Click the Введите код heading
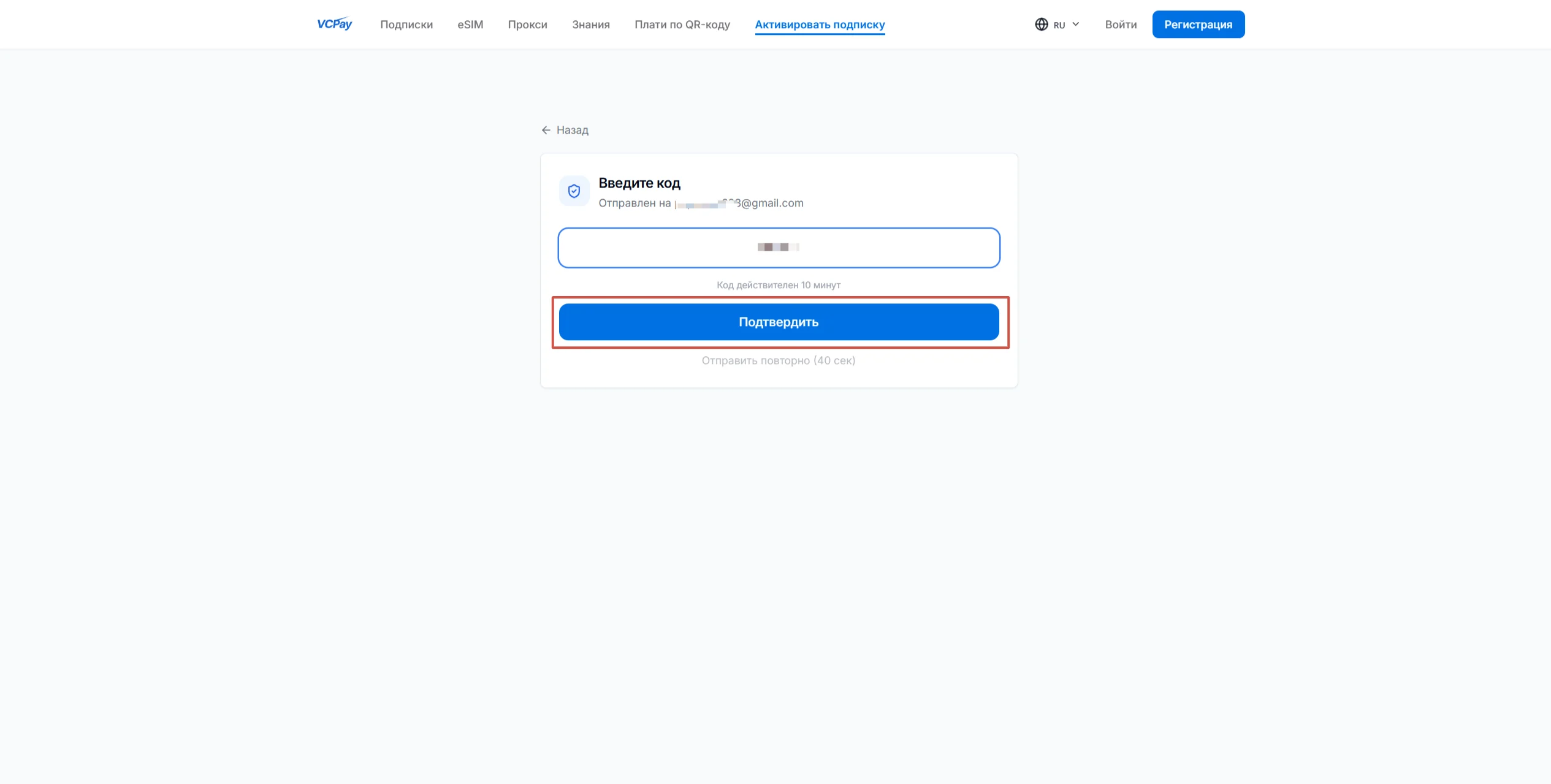Image resolution: width=1551 pixels, height=784 pixels. point(639,183)
